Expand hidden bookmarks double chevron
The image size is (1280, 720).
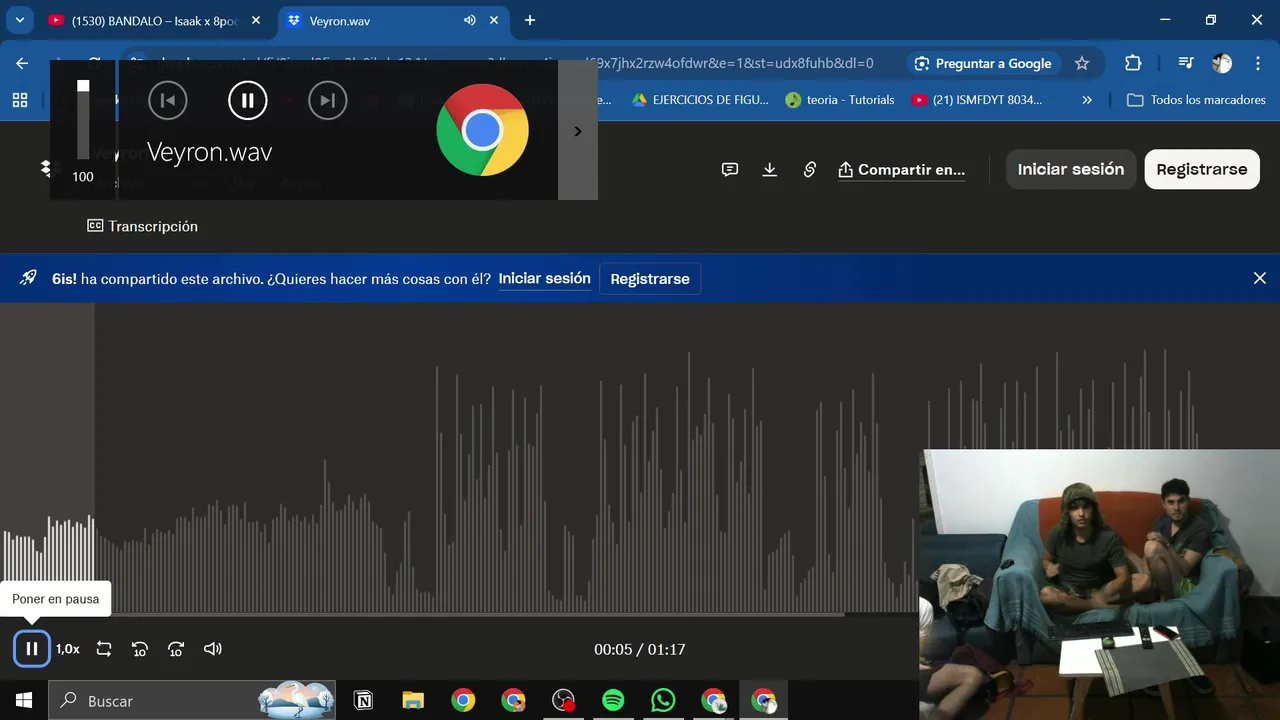point(1087,100)
